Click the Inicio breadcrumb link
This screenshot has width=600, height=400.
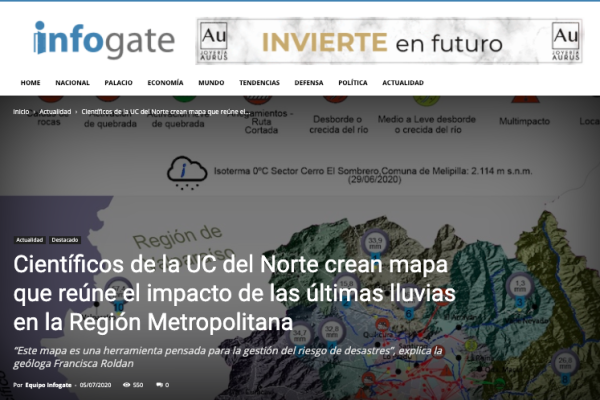pos(21,112)
